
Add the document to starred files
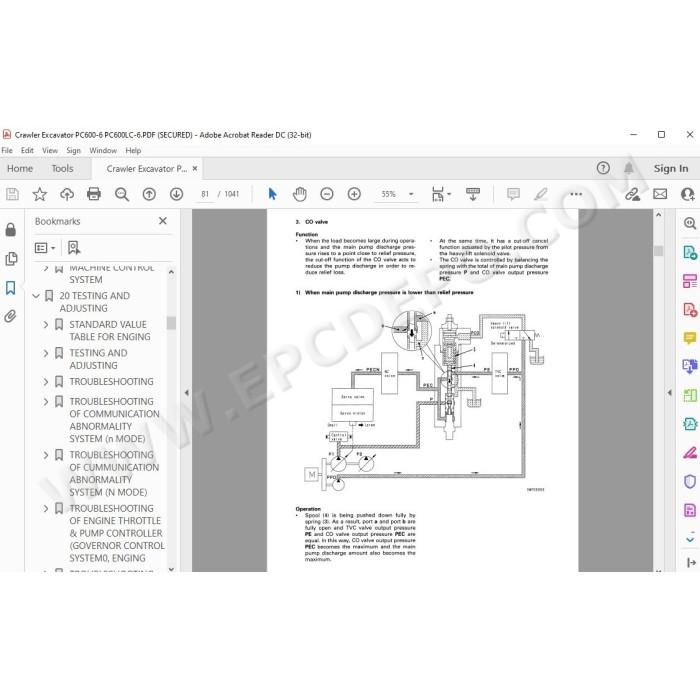click(x=40, y=194)
